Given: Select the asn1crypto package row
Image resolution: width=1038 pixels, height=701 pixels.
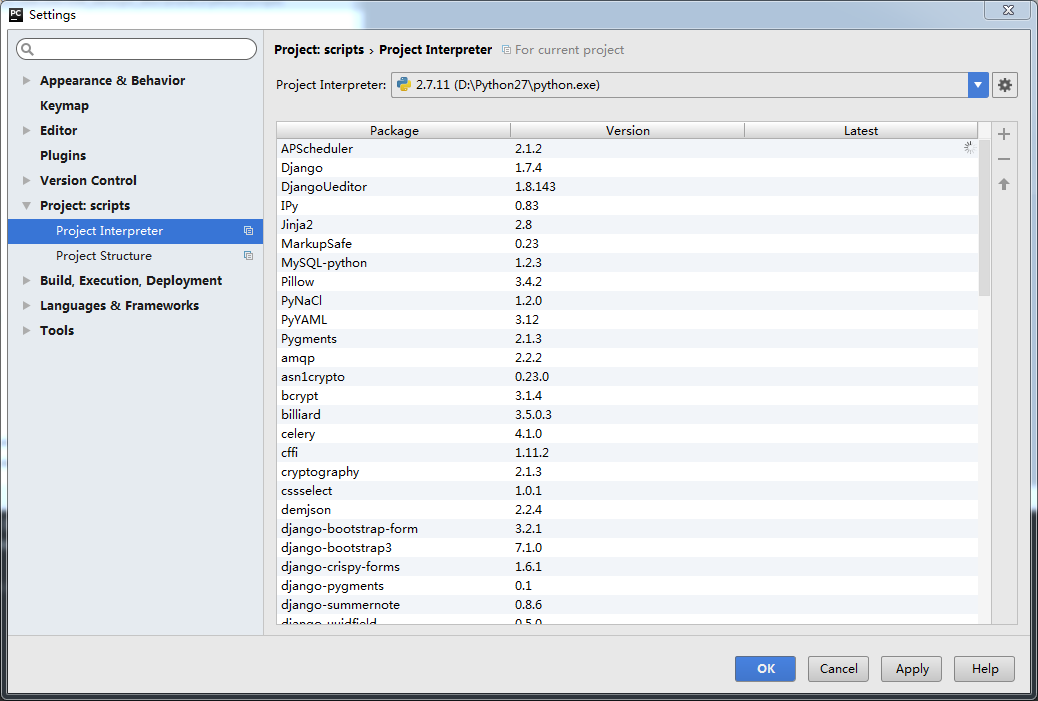Looking at the screenshot, I should click(x=627, y=377).
